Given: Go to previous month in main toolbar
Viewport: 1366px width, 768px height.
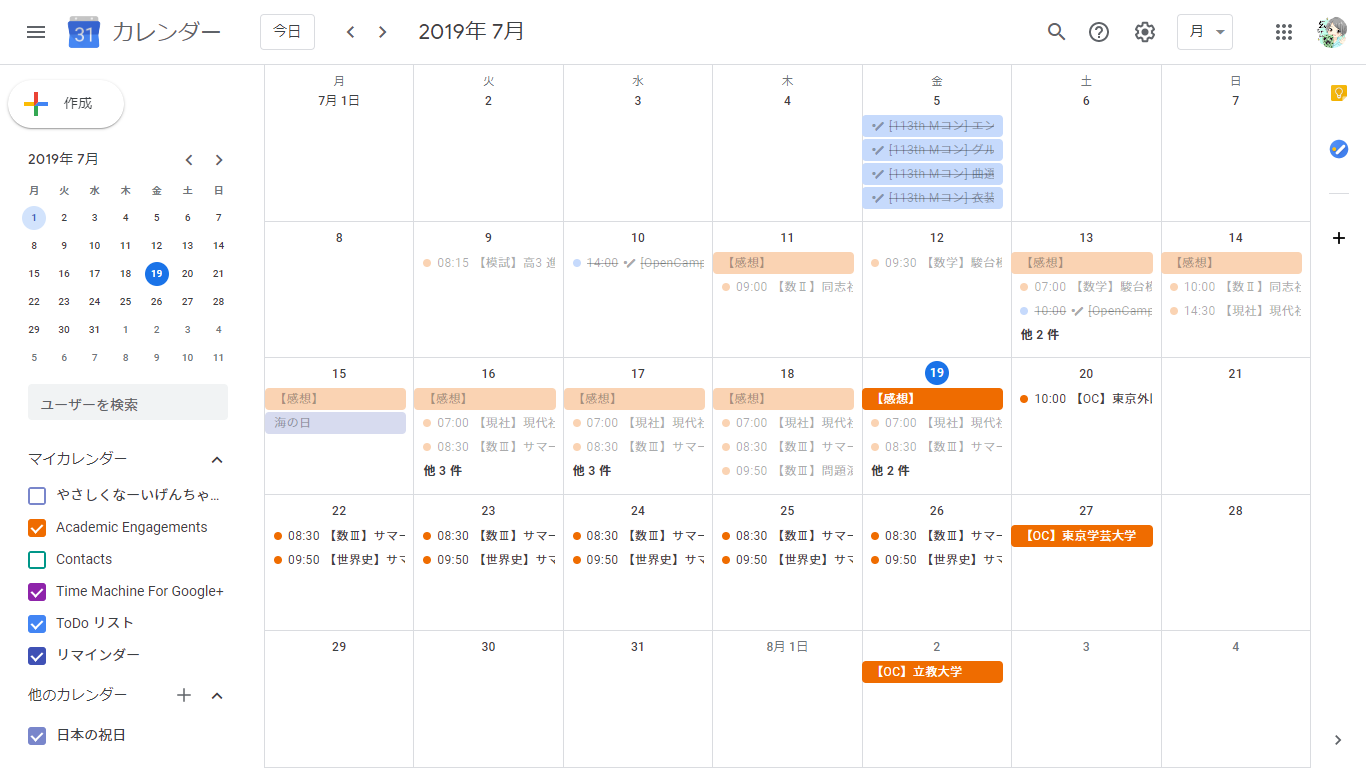Looking at the screenshot, I should [350, 32].
